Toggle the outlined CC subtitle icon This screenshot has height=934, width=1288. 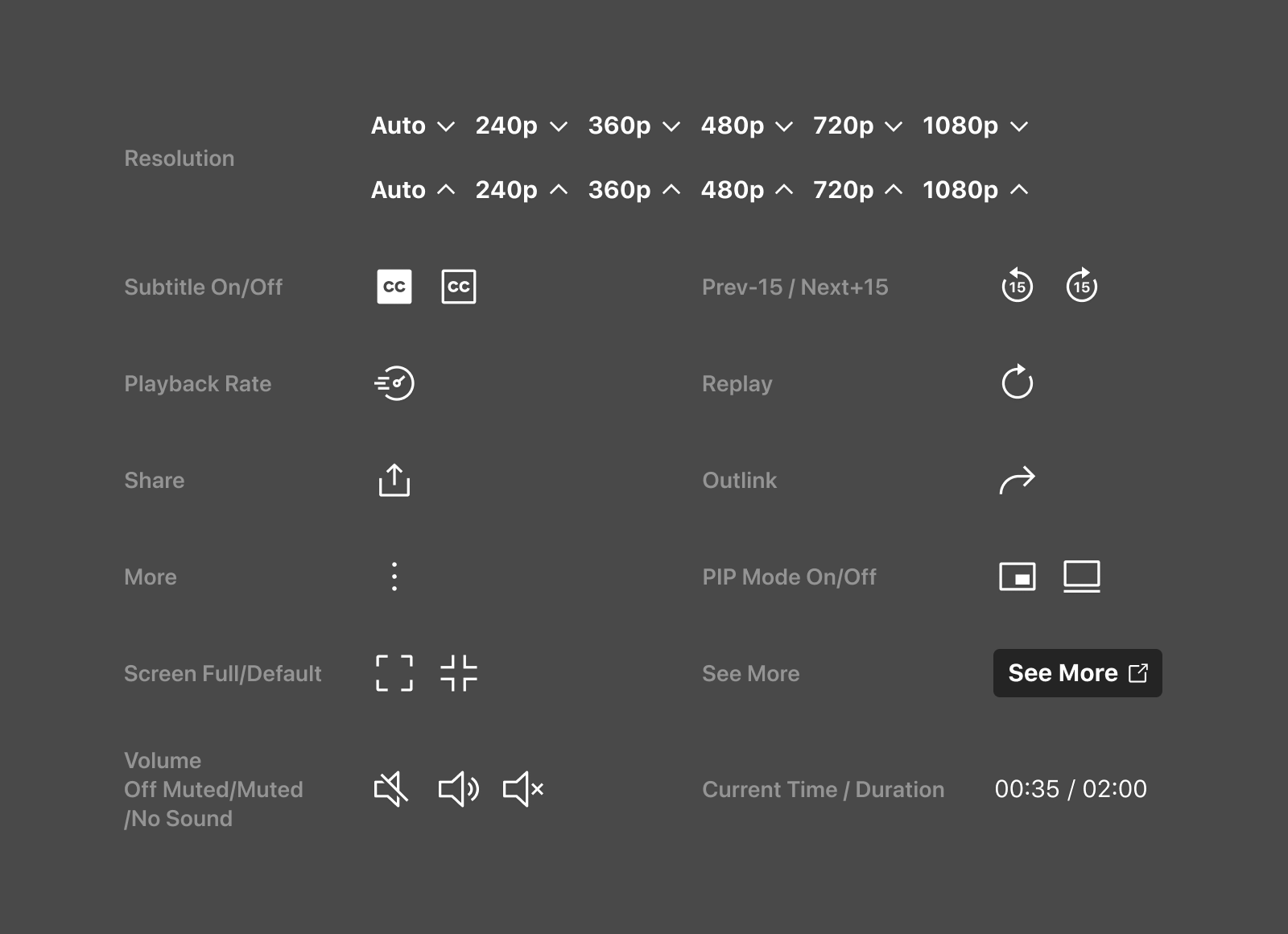[x=459, y=287]
